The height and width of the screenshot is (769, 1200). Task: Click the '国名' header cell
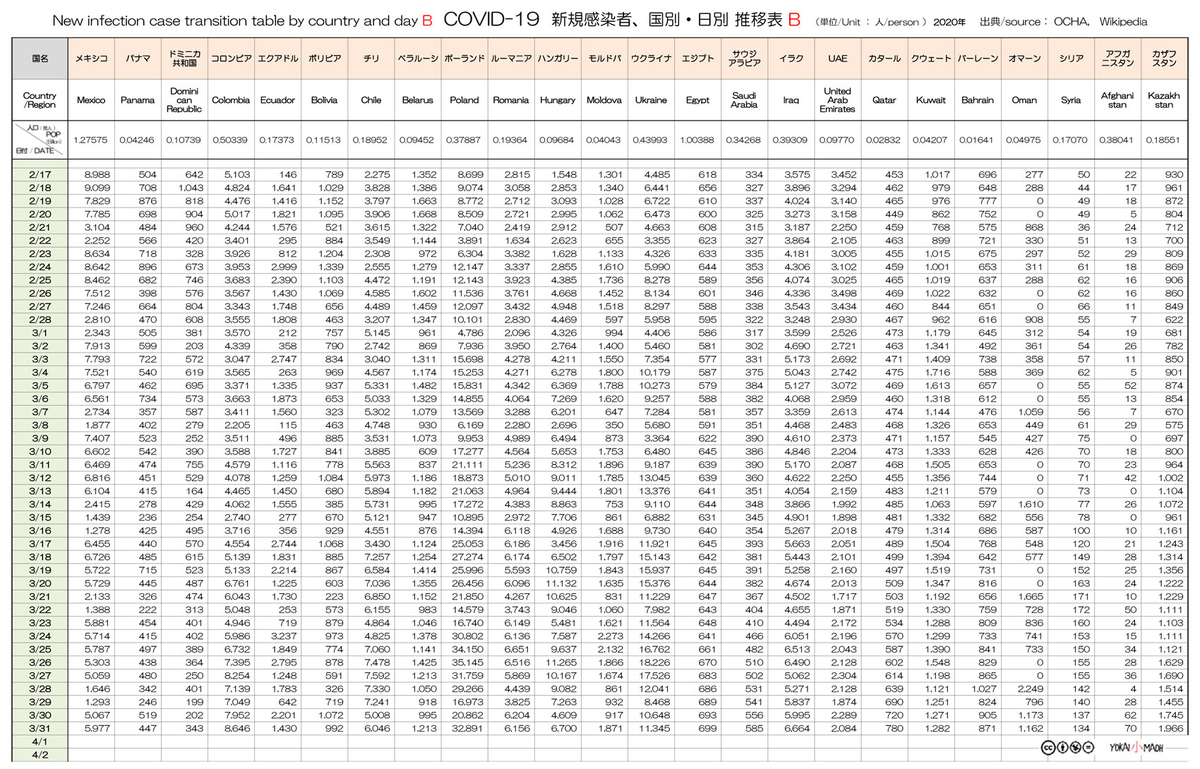[x=41, y=59]
